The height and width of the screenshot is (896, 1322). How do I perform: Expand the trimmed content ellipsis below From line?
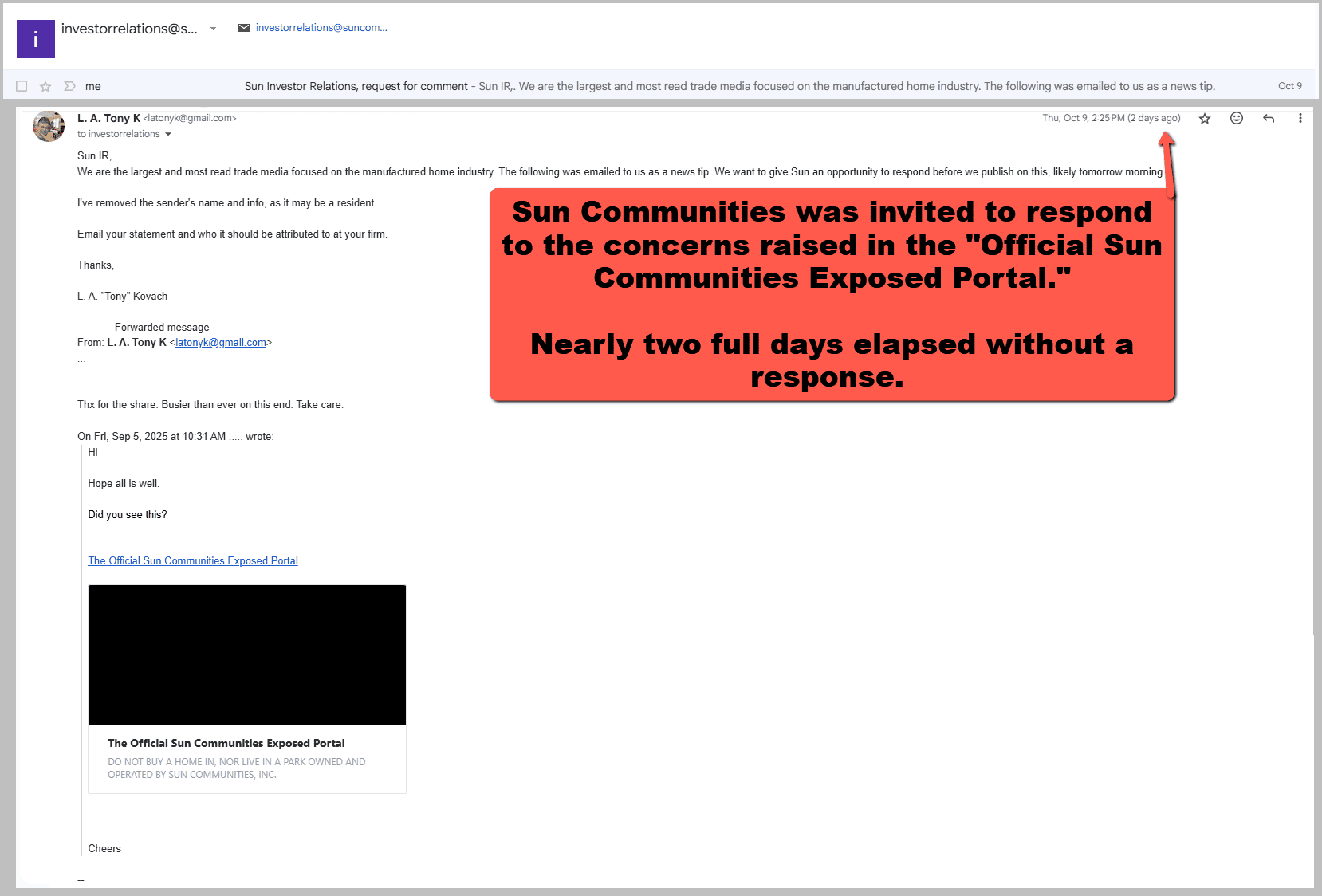coord(81,360)
